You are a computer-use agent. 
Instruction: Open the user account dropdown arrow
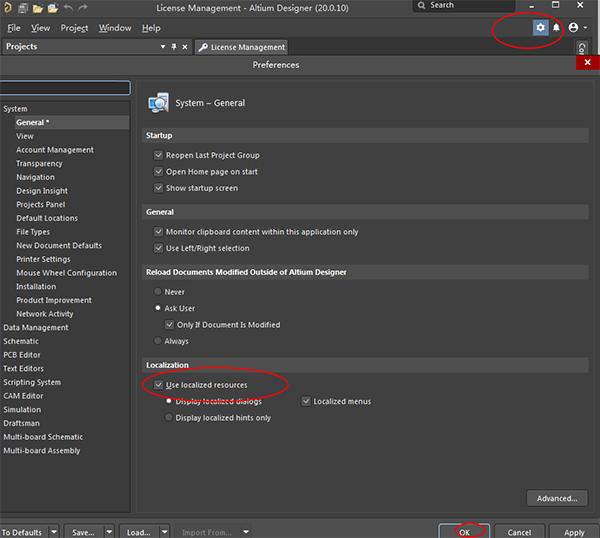(585, 28)
